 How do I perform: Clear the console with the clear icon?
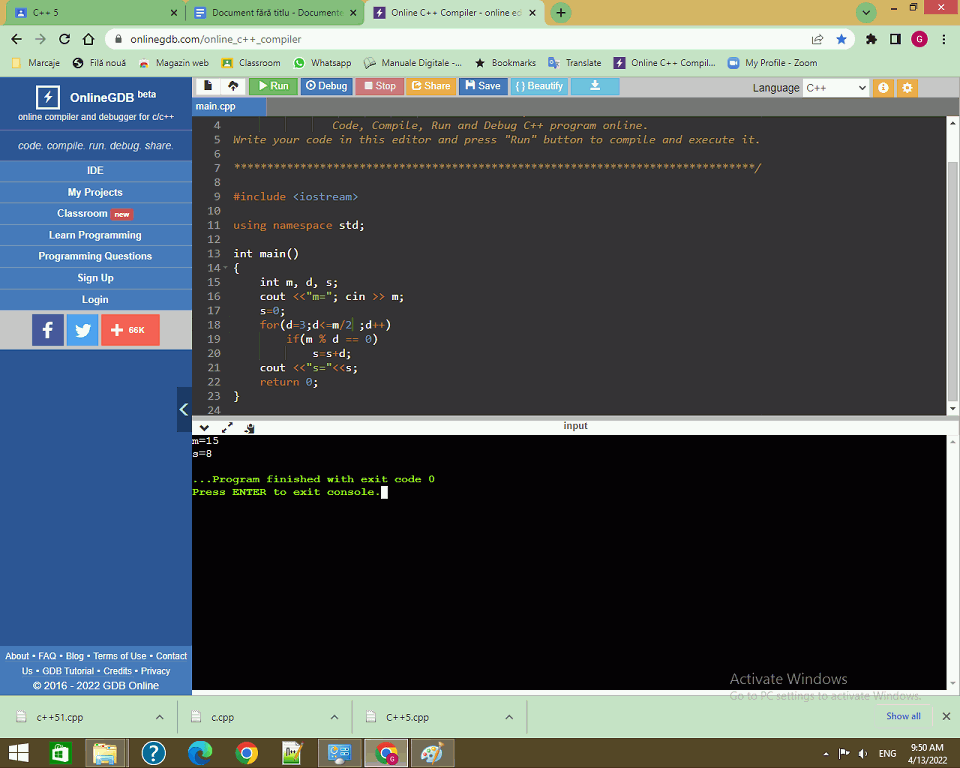point(249,427)
